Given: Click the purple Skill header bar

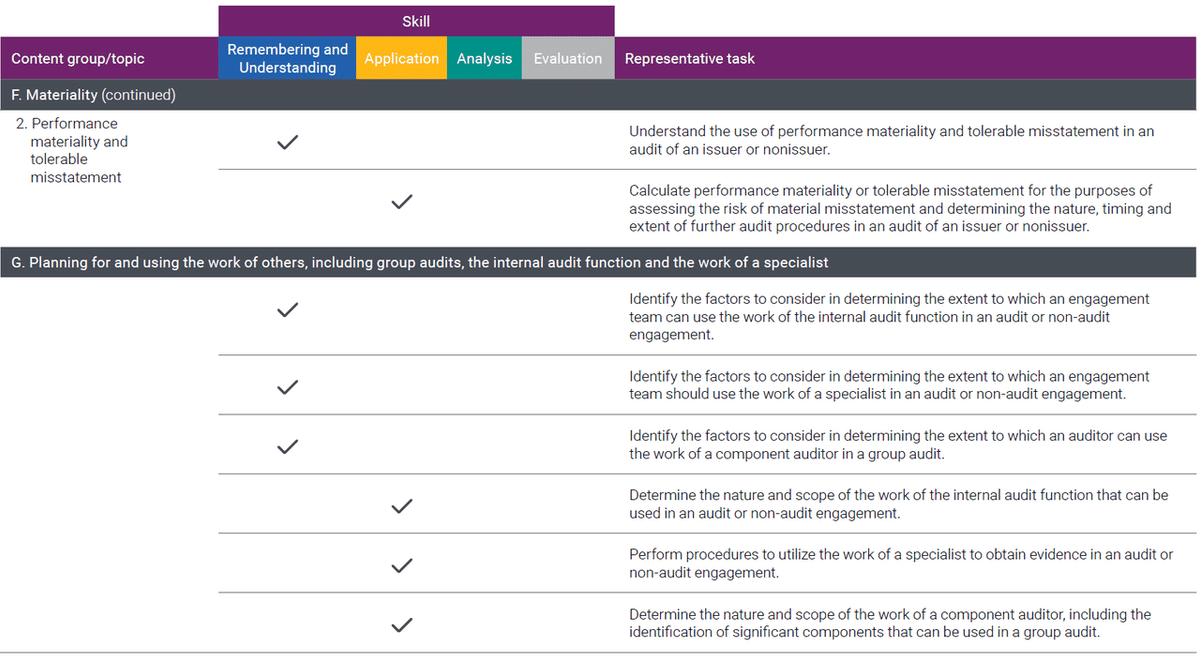Looking at the screenshot, I should coord(416,21).
